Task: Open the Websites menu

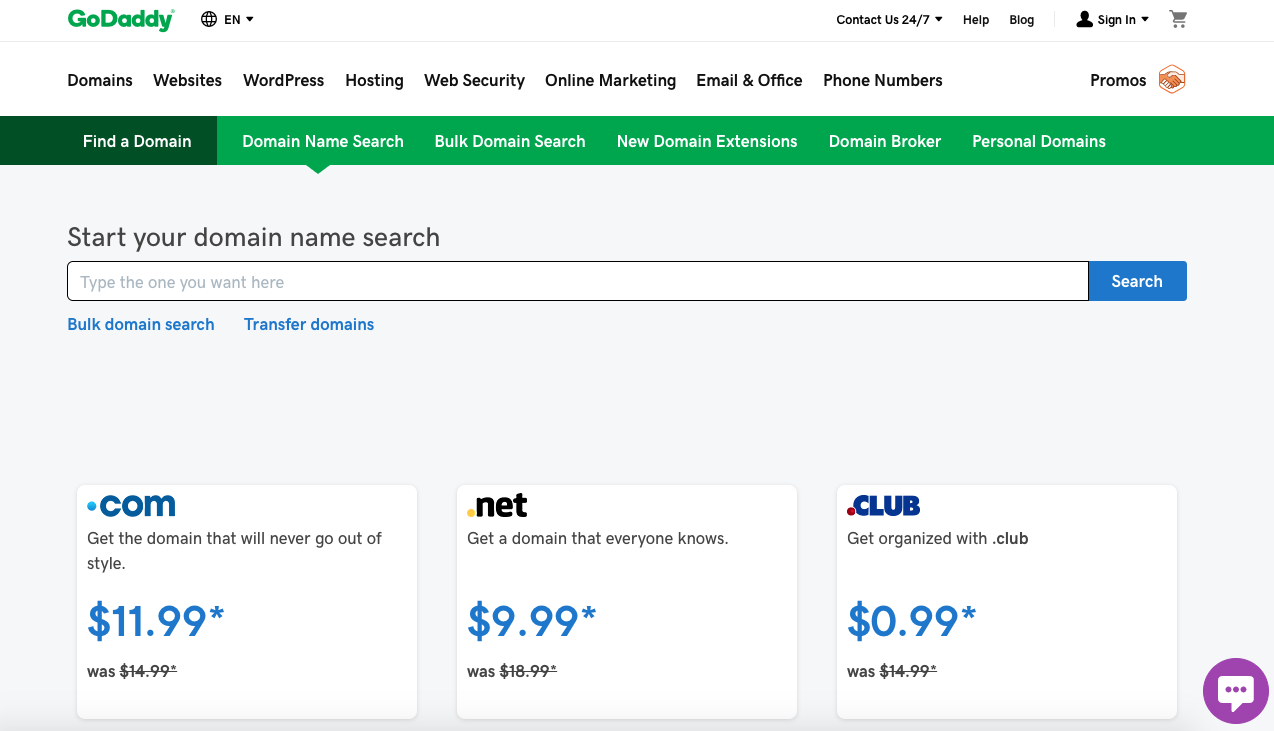Action: (187, 80)
